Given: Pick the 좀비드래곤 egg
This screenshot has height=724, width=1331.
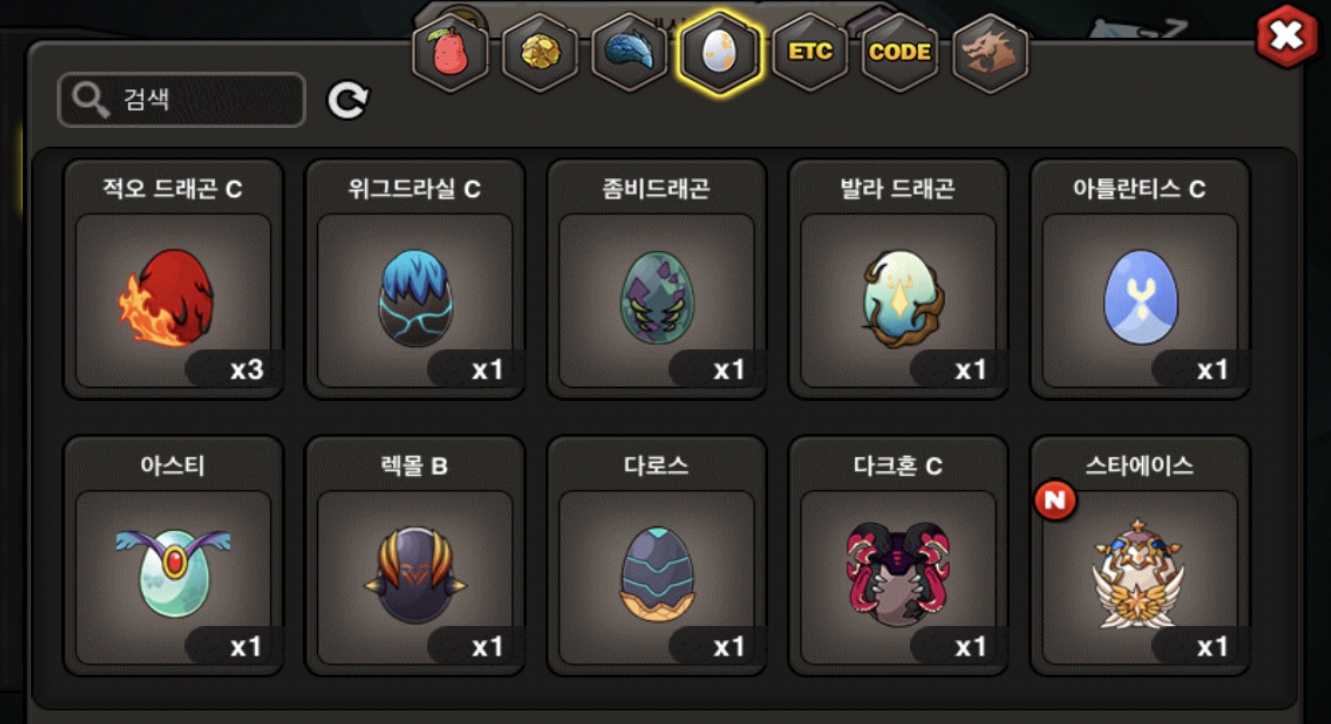Looking at the screenshot, I should (657, 279).
